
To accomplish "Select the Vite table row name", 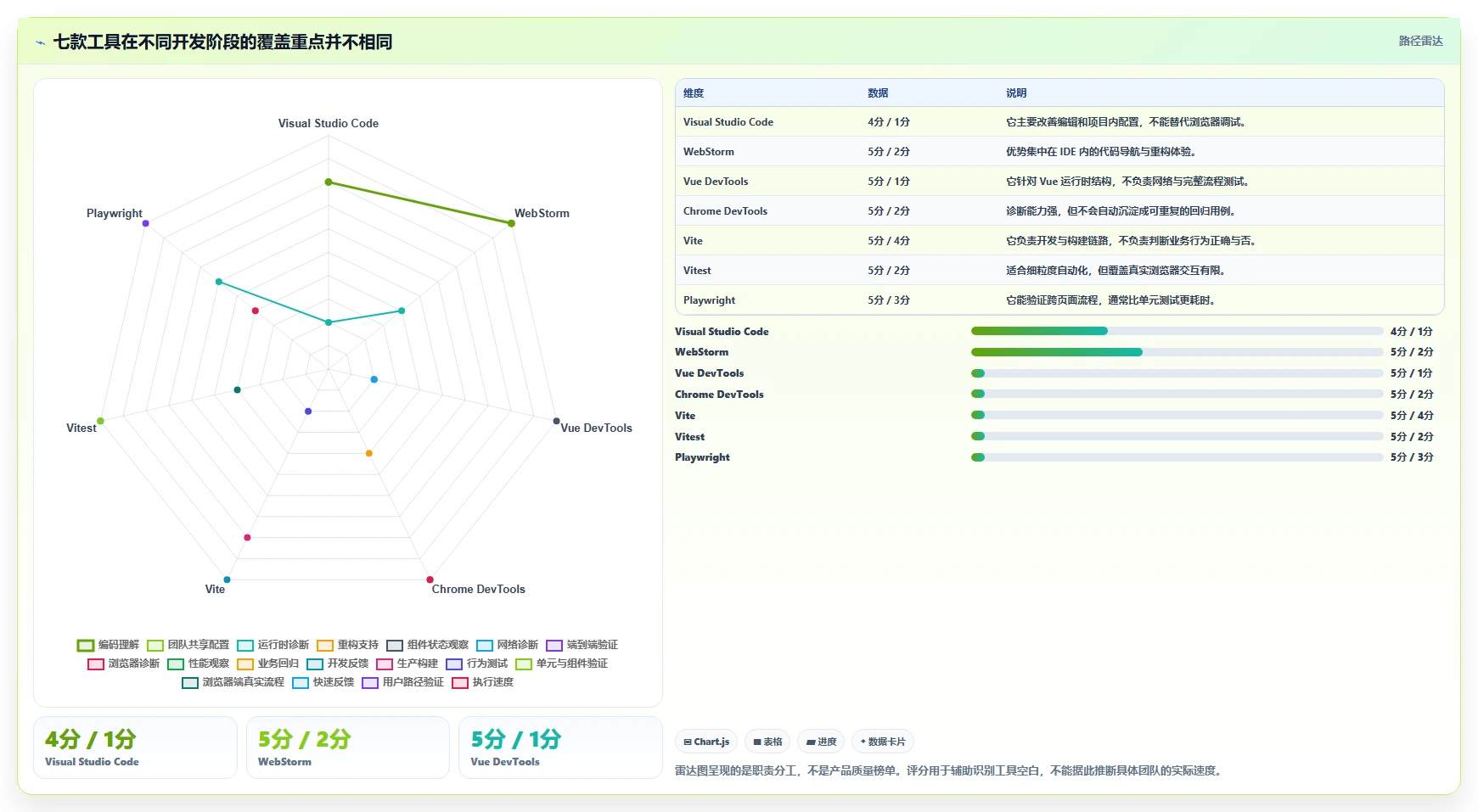I will click(693, 241).
